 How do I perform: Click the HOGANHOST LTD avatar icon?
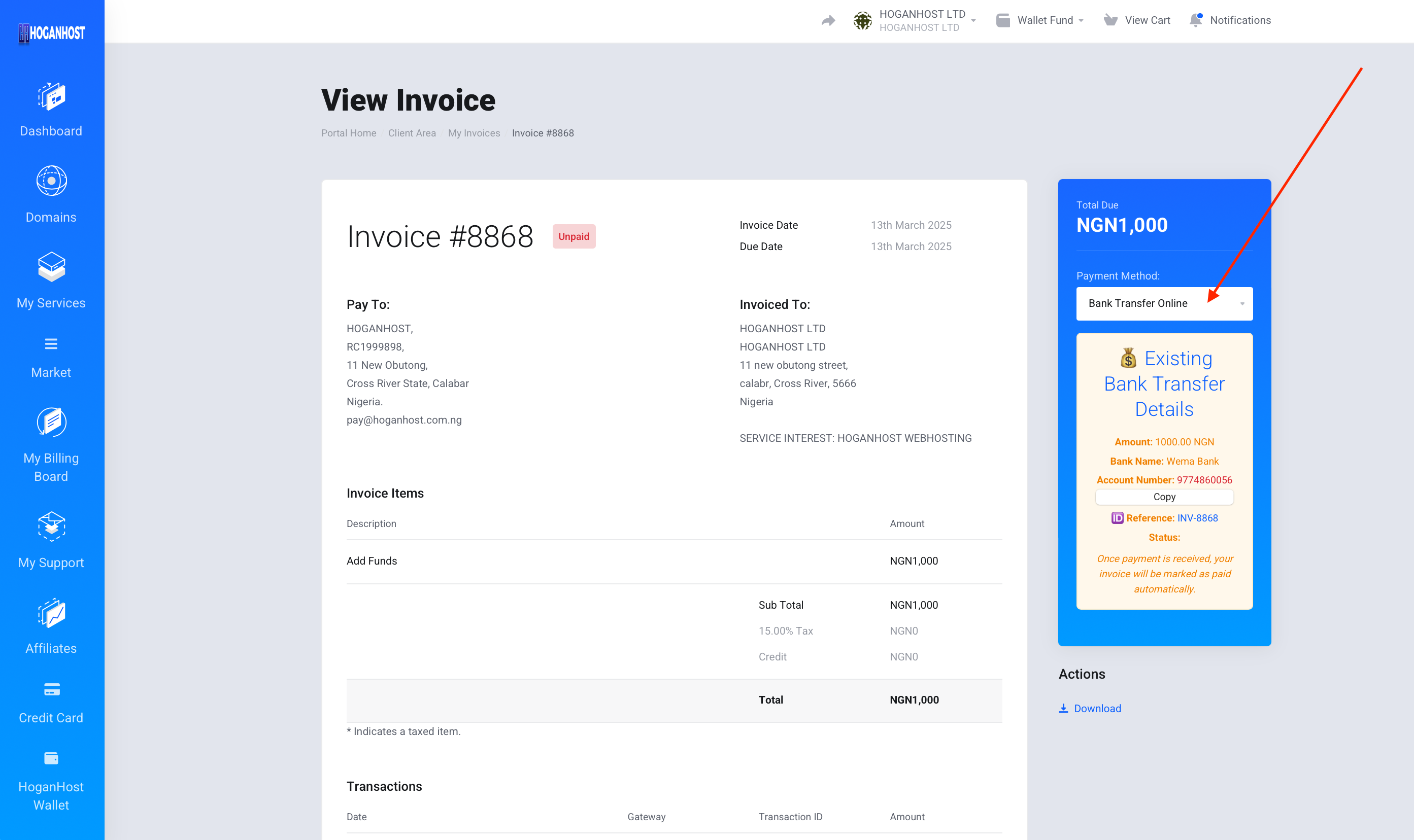(862, 20)
